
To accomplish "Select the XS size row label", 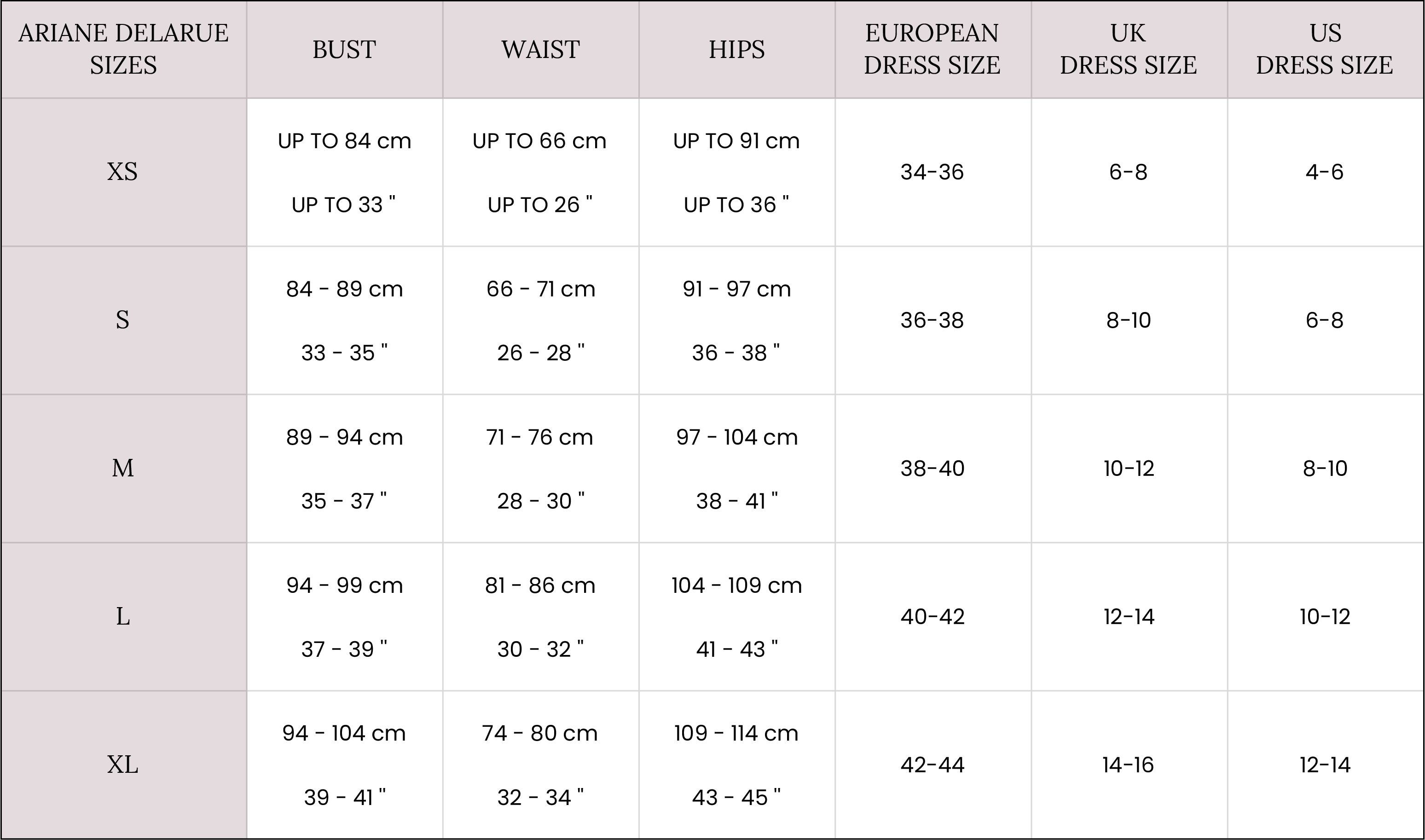I will coord(122,172).
